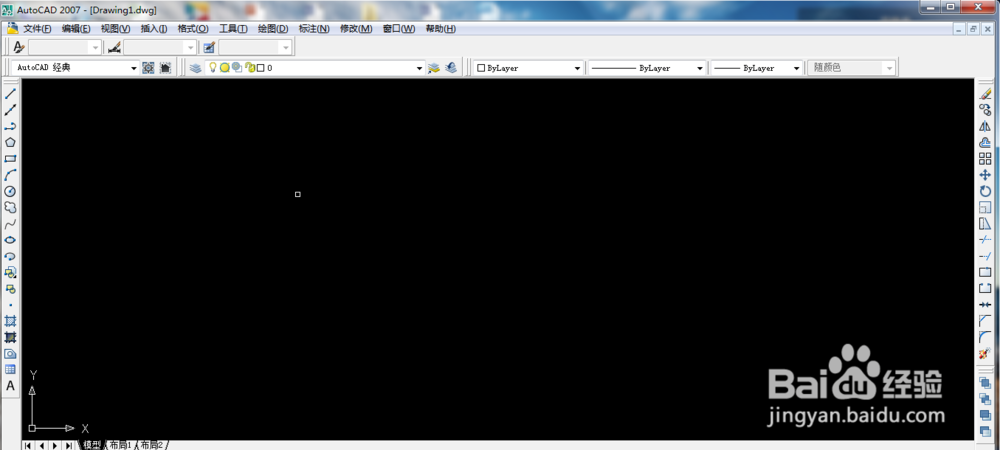Viewport: 1000px width, 450px height.
Task: Select the Rotate tool
Action: (x=985, y=191)
